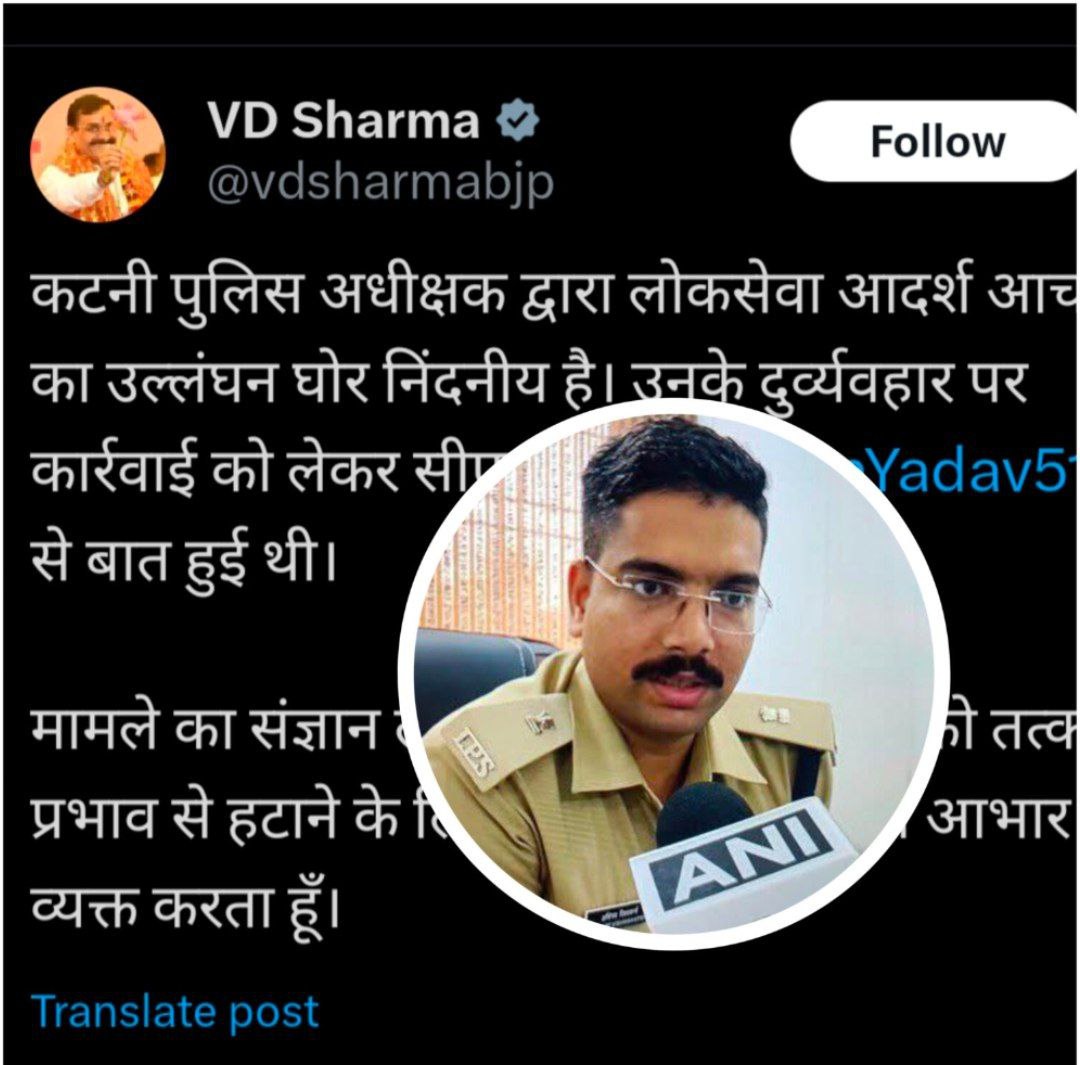Open the VD Sharma display name
Image resolution: width=1080 pixels, height=1065 pixels.
343,121
